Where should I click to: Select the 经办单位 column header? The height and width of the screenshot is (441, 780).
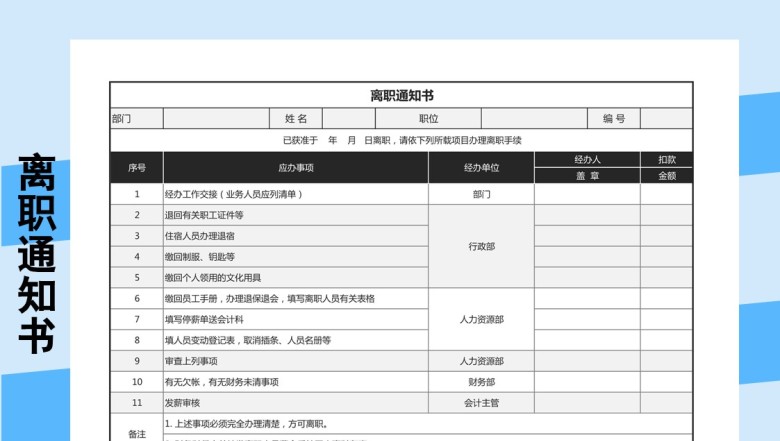(x=482, y=168)
